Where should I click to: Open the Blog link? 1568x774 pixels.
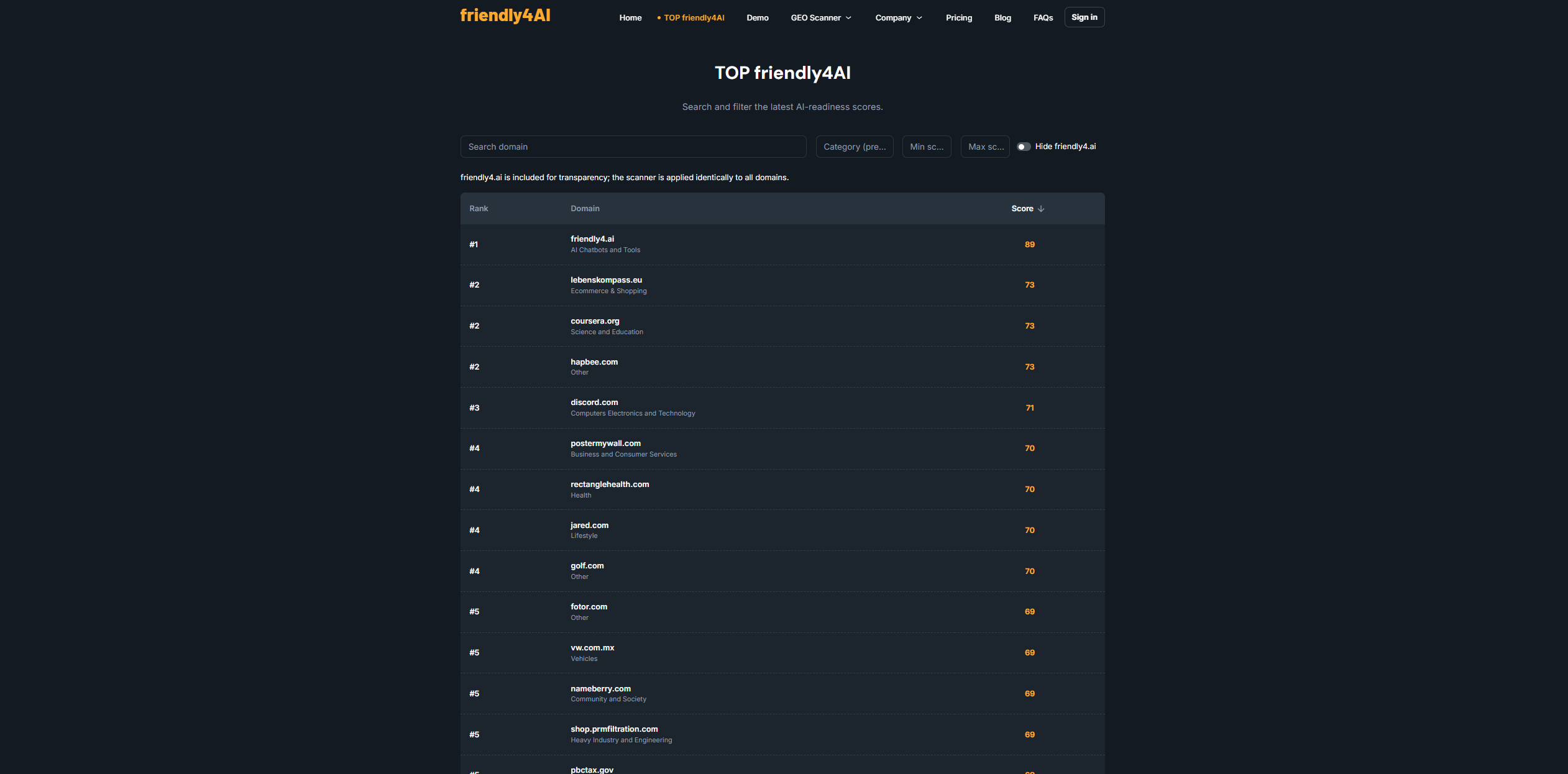[x=1002, y=18]
